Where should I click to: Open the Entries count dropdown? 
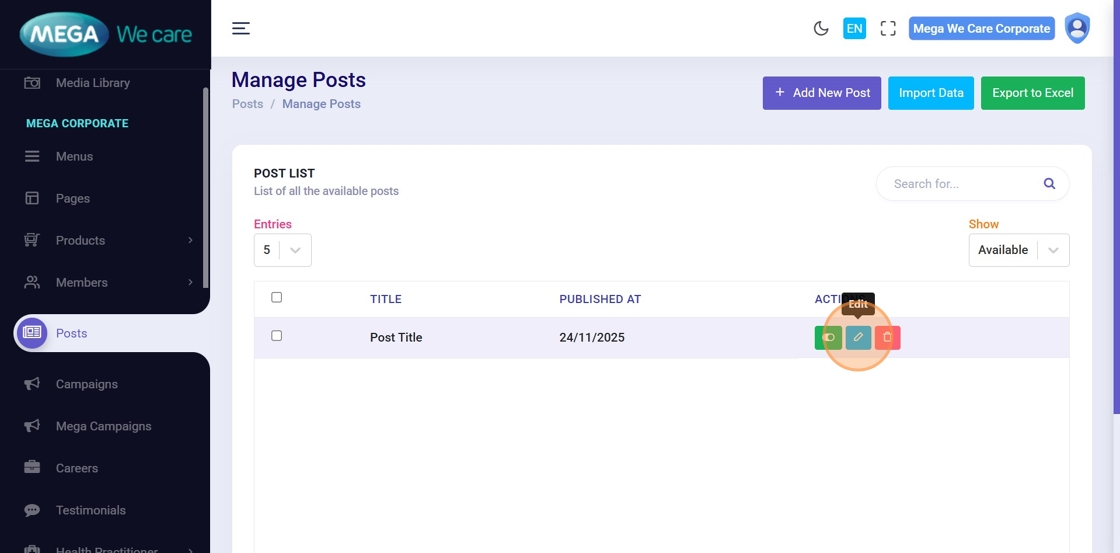point(282,250)
